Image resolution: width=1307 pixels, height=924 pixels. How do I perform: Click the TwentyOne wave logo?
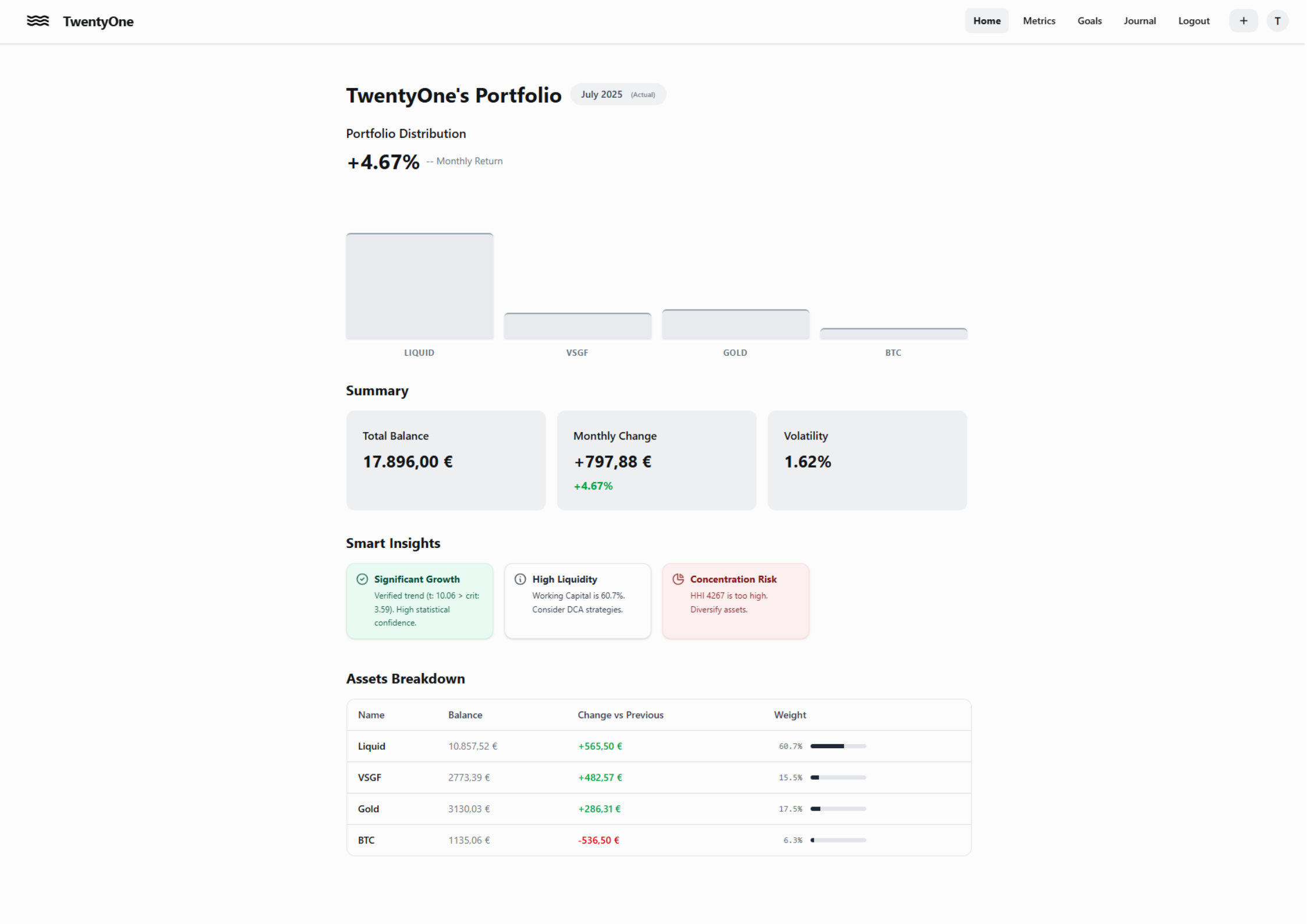[x=37, y=21]
